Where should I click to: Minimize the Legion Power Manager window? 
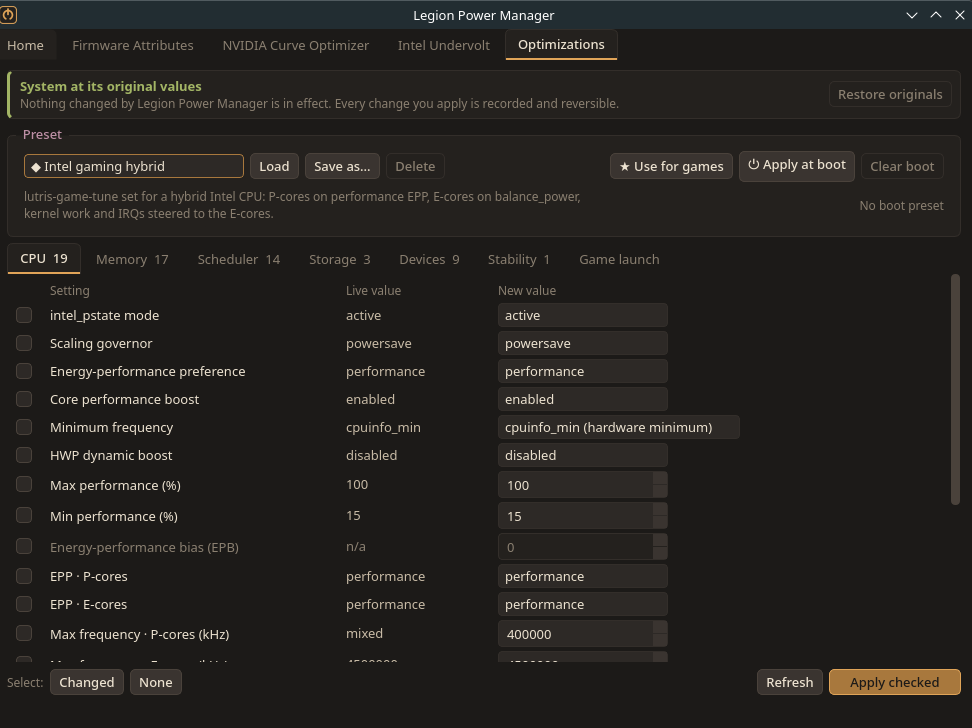912,15
